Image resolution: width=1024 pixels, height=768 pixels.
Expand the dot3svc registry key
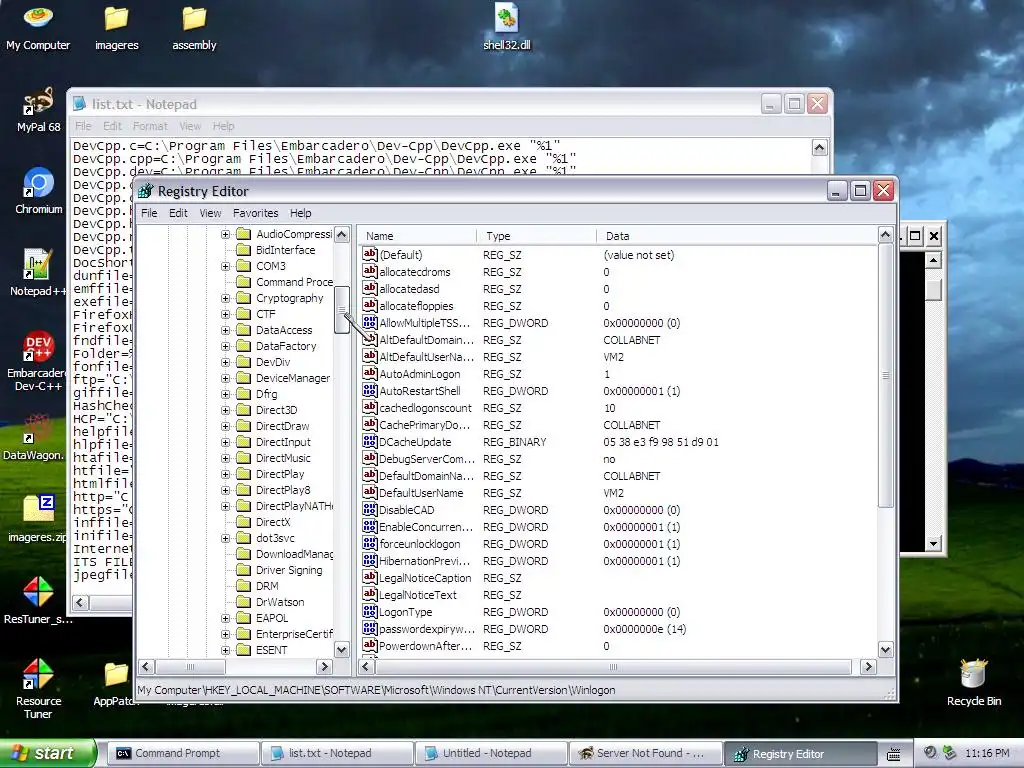[225, 538]
